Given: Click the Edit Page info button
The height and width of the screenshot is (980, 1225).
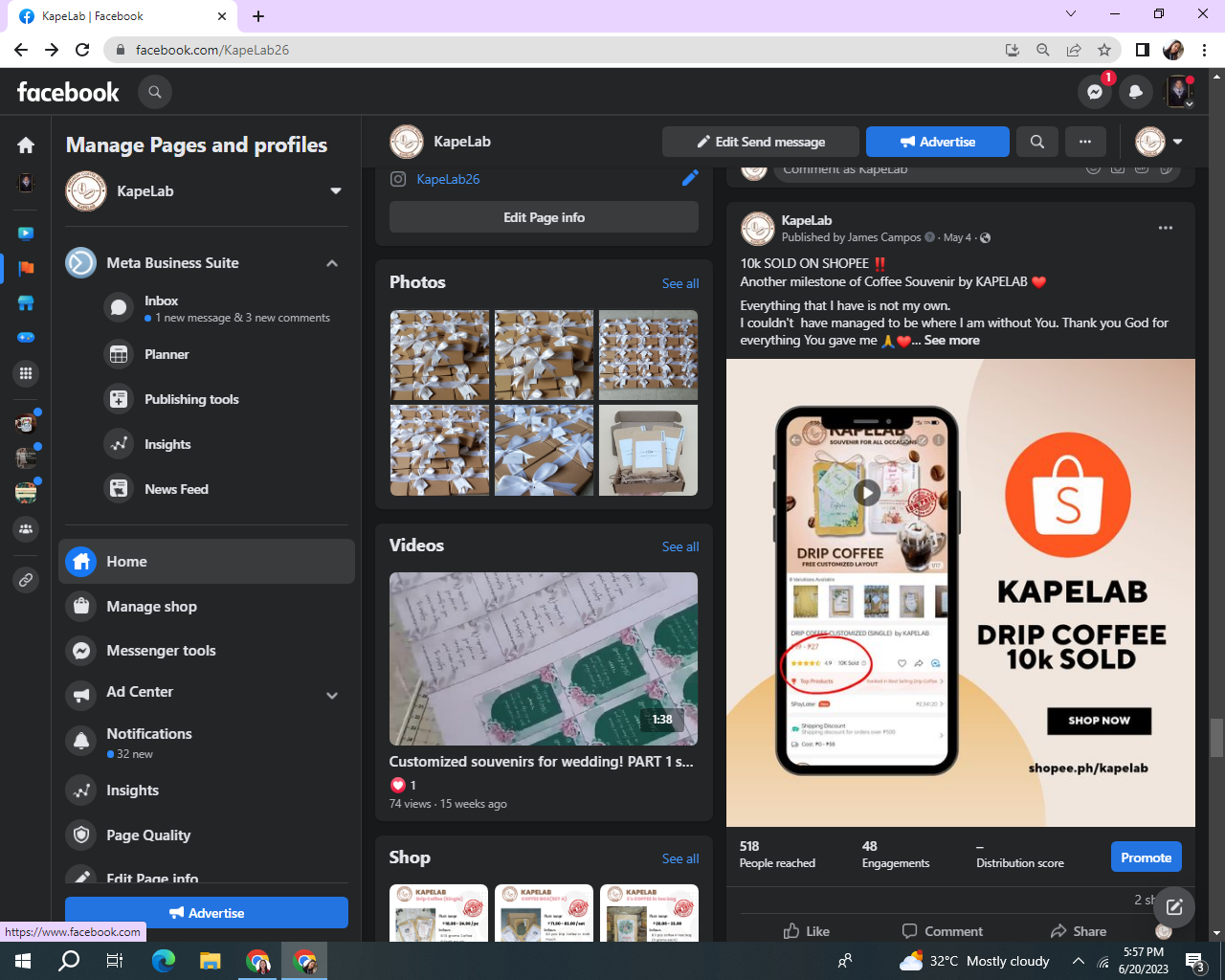Looking at the screenshot, I should 544,217.
